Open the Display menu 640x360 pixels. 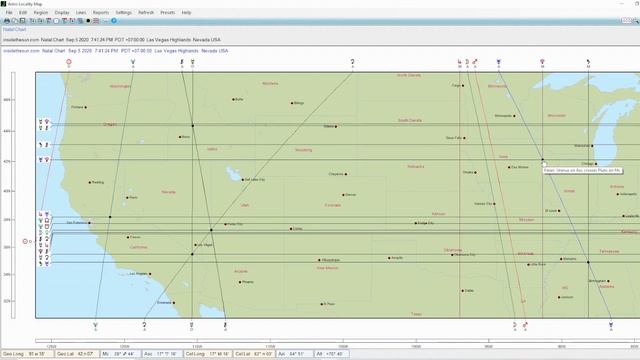[x=62, y=13]
